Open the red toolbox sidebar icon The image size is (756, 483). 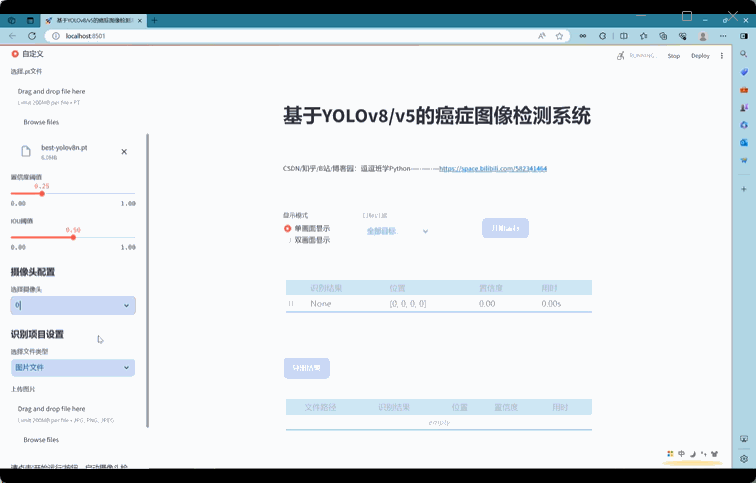click(x=743, y=90)
